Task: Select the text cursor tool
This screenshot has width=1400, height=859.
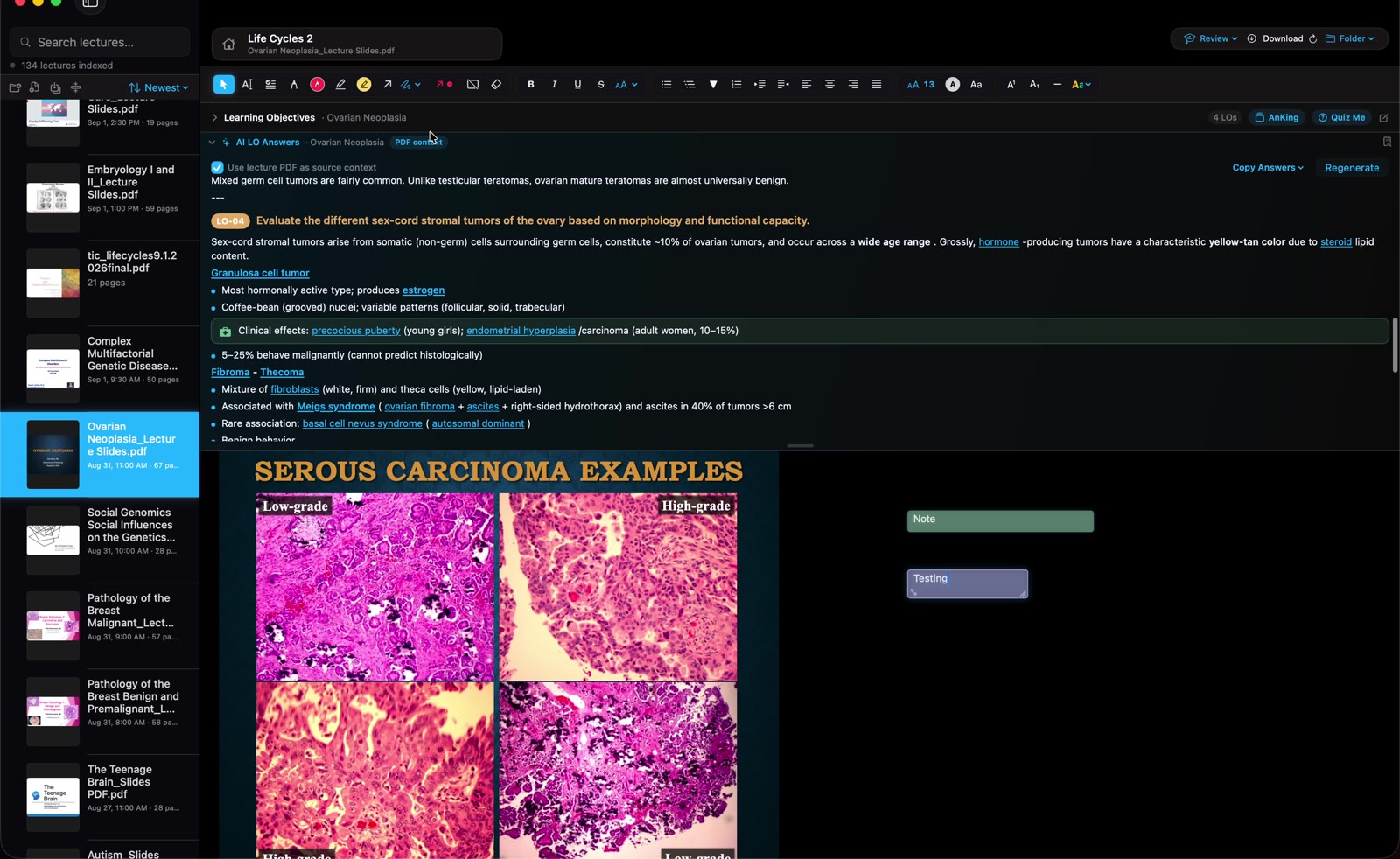Action: click(248, 85)
